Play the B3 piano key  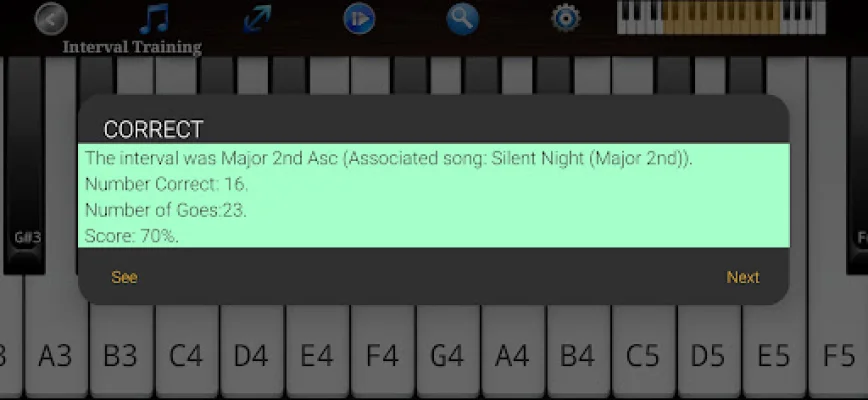[x=121, y=356]
